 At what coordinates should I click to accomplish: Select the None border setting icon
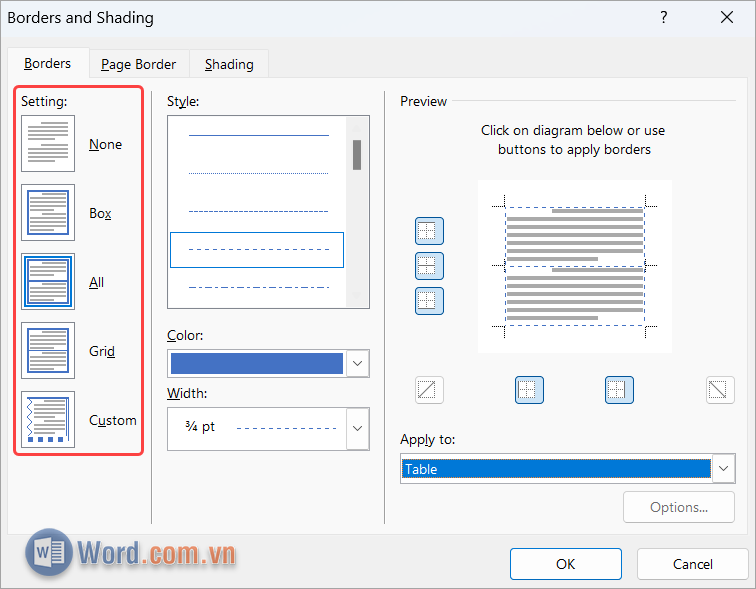[x=48, y=144]
